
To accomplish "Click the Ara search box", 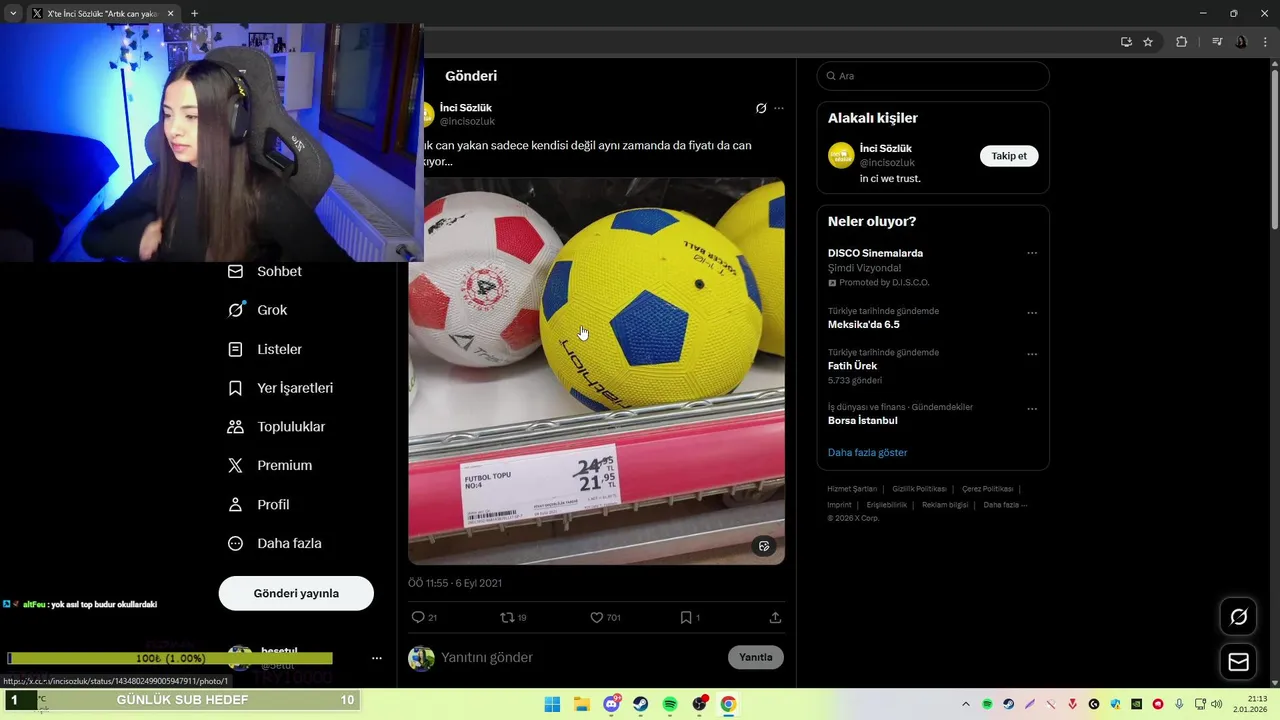I will coord(933,76).
